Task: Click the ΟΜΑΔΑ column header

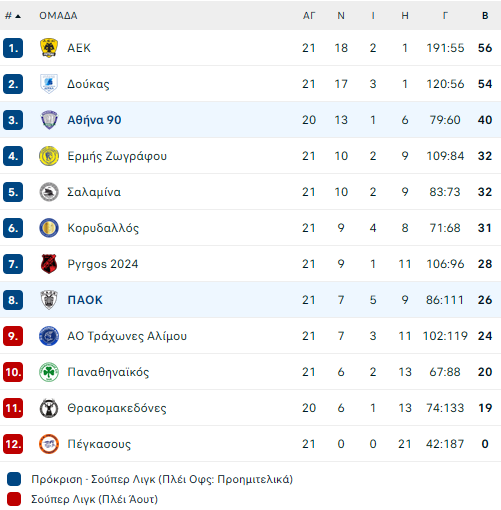Action: pos(58,16)
